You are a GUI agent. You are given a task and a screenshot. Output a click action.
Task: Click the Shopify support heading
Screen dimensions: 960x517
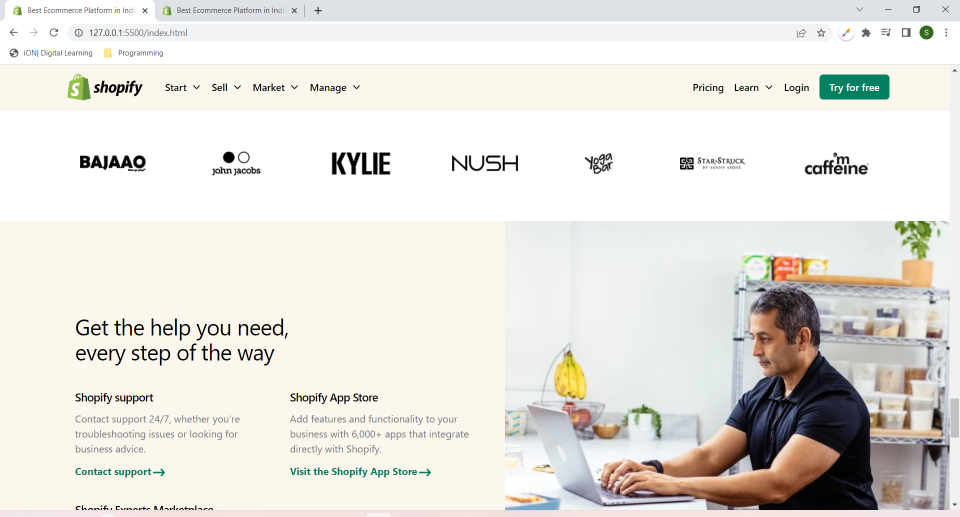coord(114,398)
